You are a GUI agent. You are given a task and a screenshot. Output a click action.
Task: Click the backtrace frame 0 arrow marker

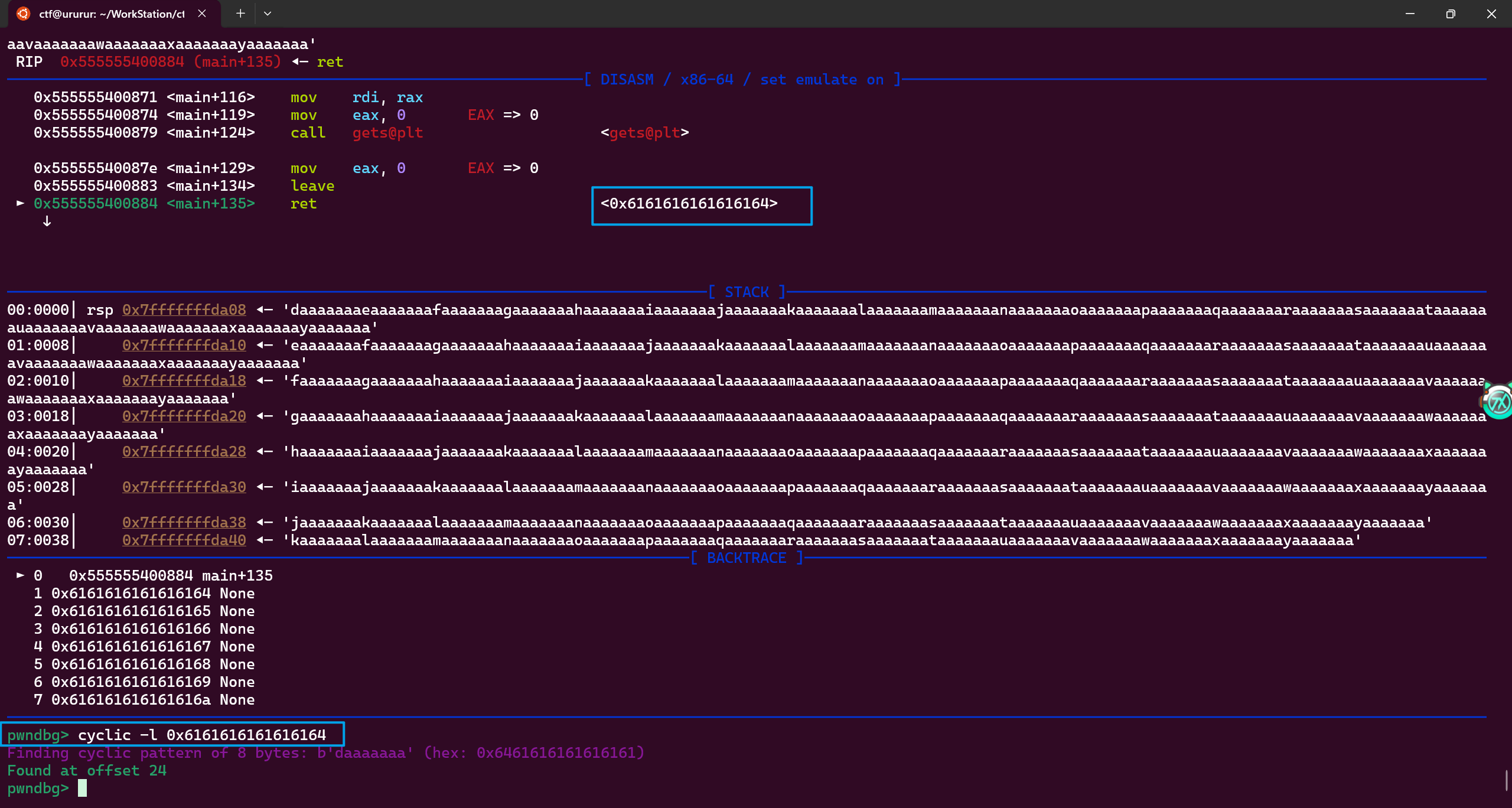21,575
